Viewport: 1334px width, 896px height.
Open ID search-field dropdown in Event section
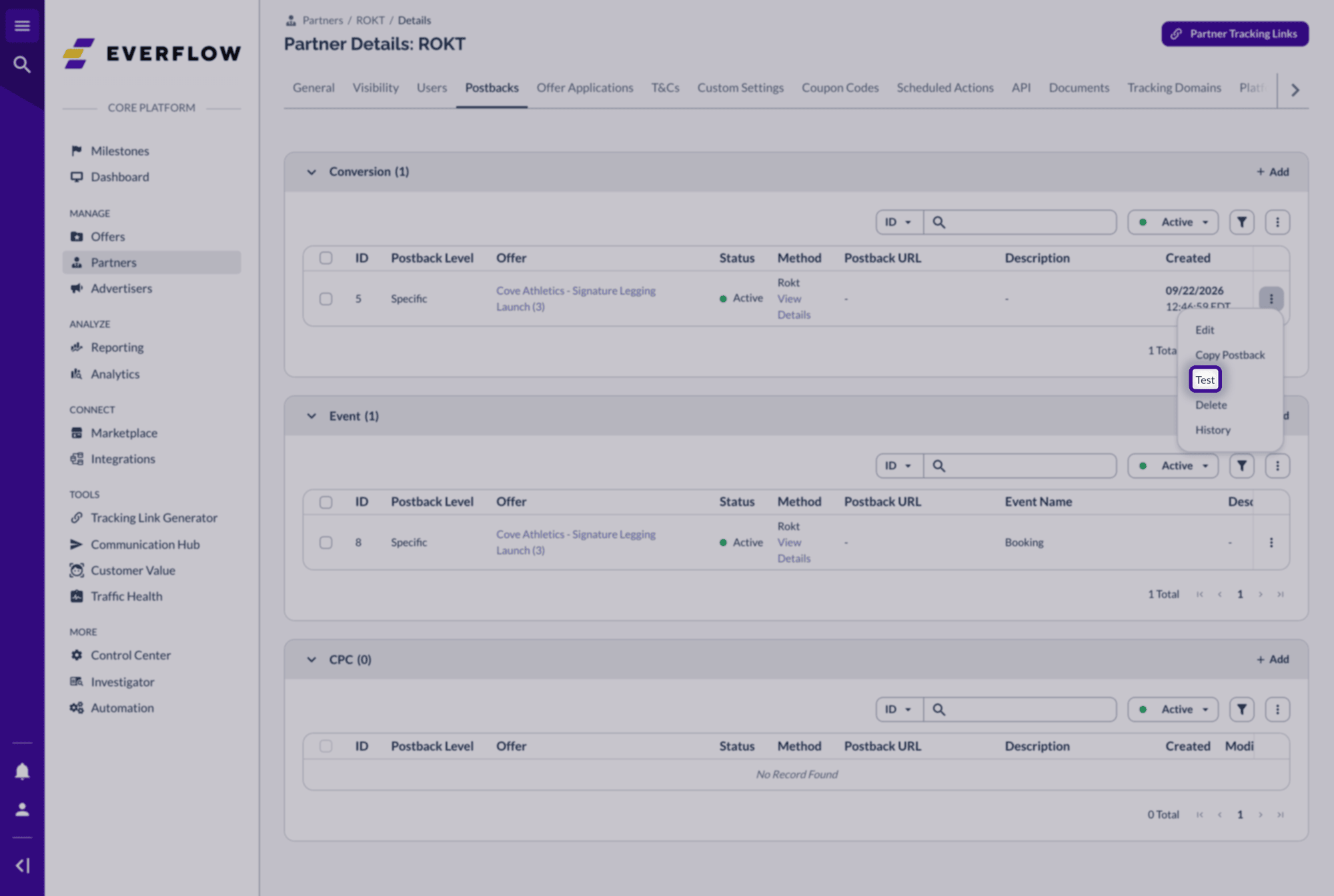coord(899,466)
